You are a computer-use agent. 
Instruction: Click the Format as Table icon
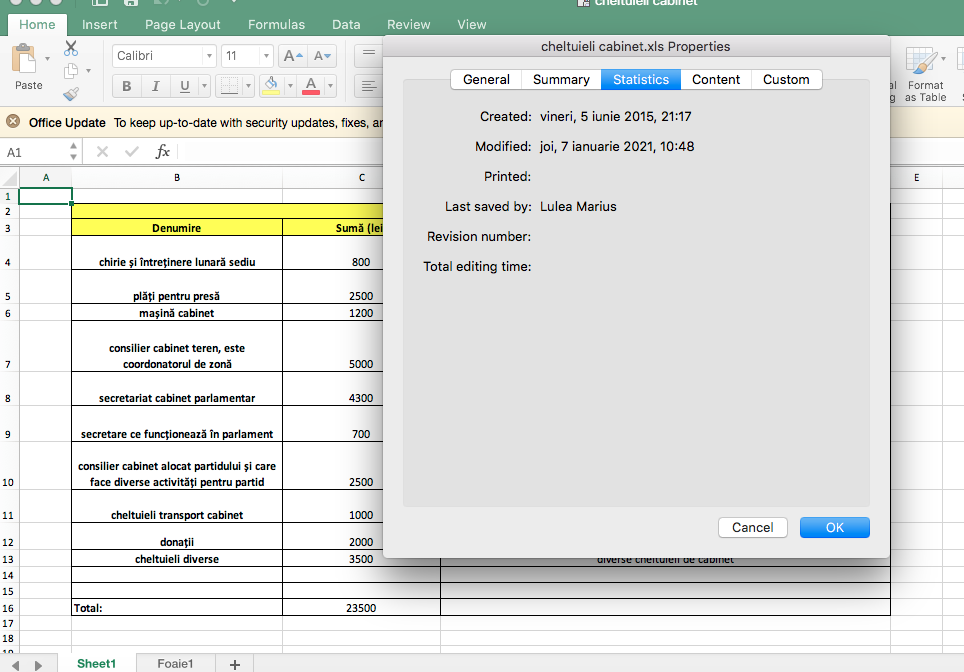(922, 61)
